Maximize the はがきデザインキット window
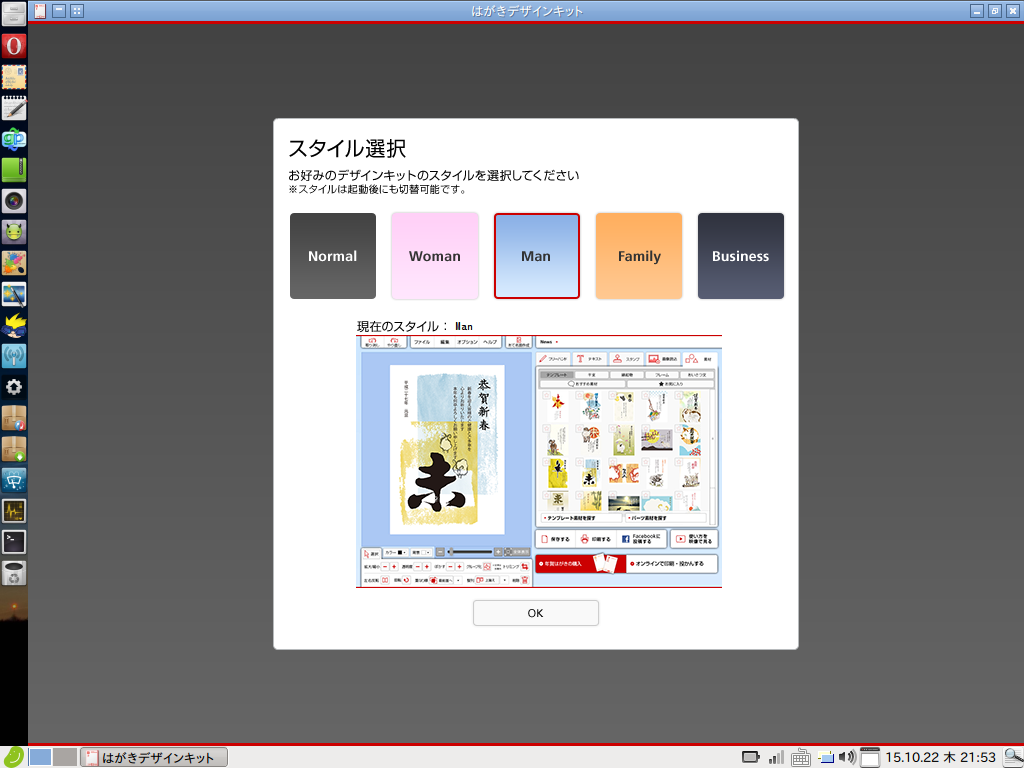Screen dimensions: 1024x768 point(995,11)
